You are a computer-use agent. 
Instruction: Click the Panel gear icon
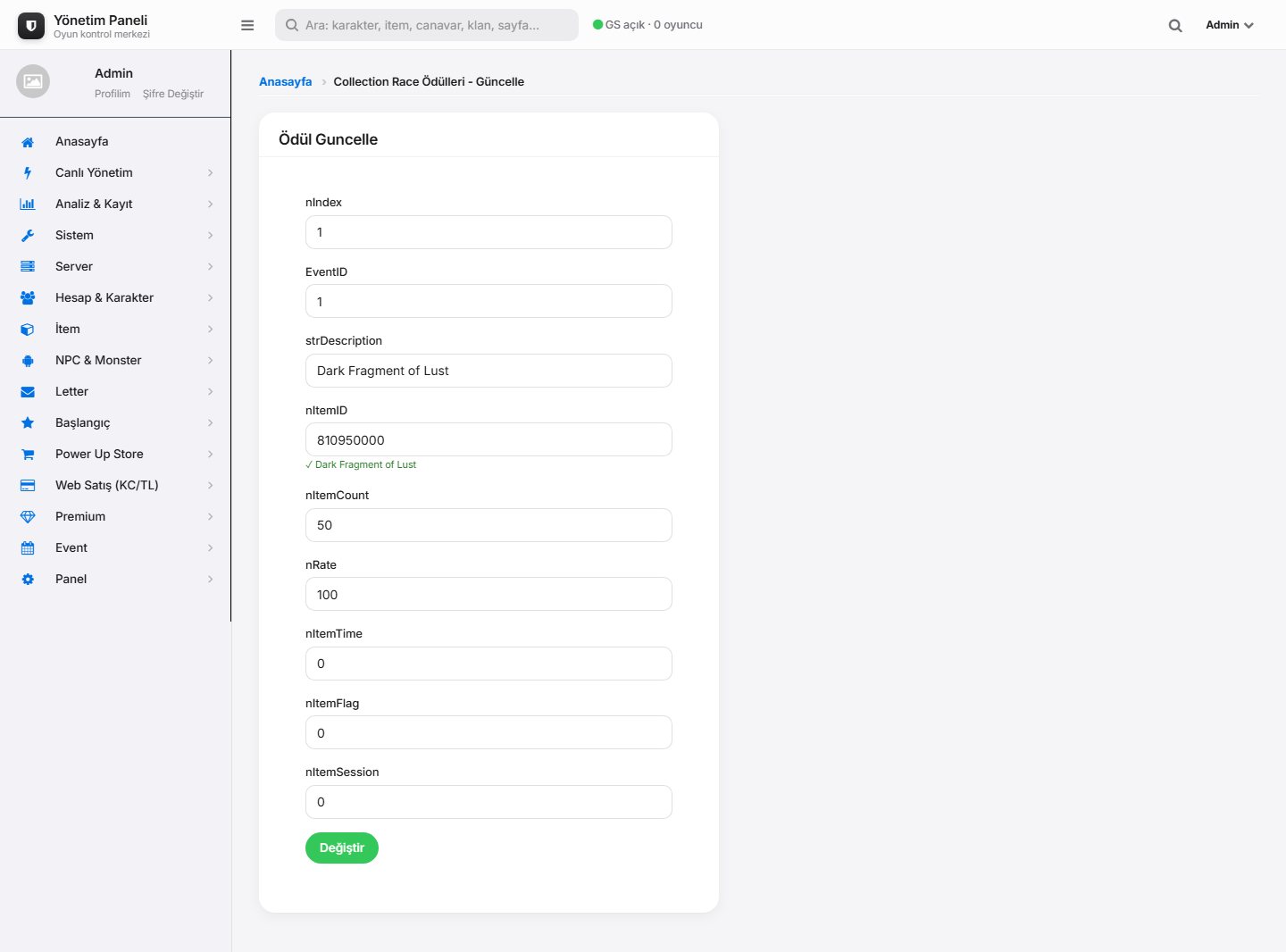tap(28, 580)
